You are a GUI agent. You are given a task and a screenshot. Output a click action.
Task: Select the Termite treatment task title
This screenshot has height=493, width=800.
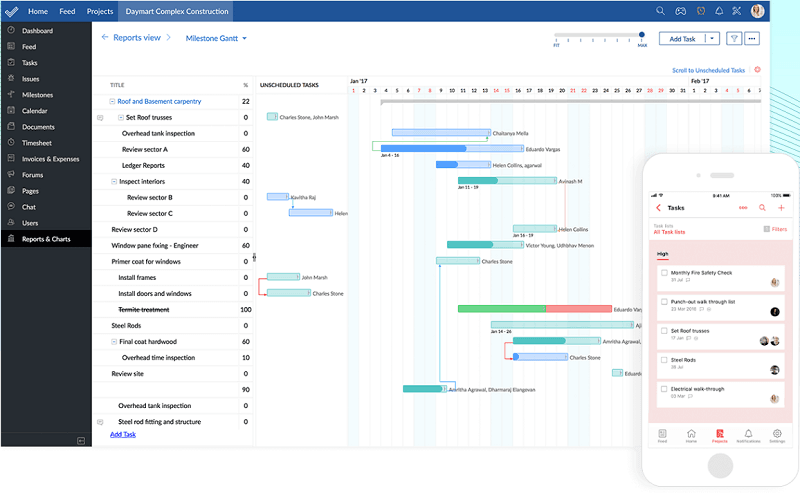[144, 310]
